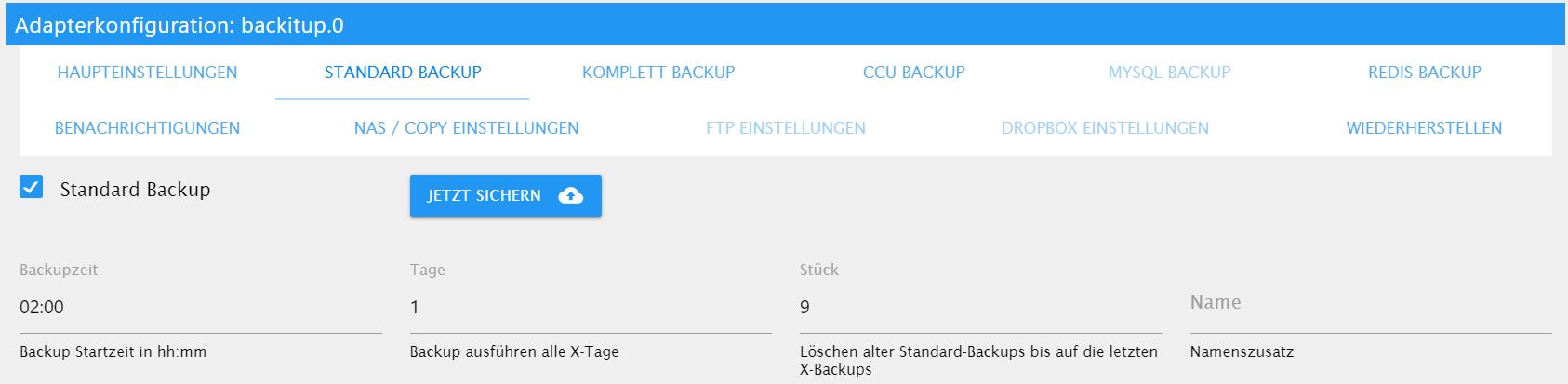Switch to the Komplett Backup tab

(x=658, y=73)
